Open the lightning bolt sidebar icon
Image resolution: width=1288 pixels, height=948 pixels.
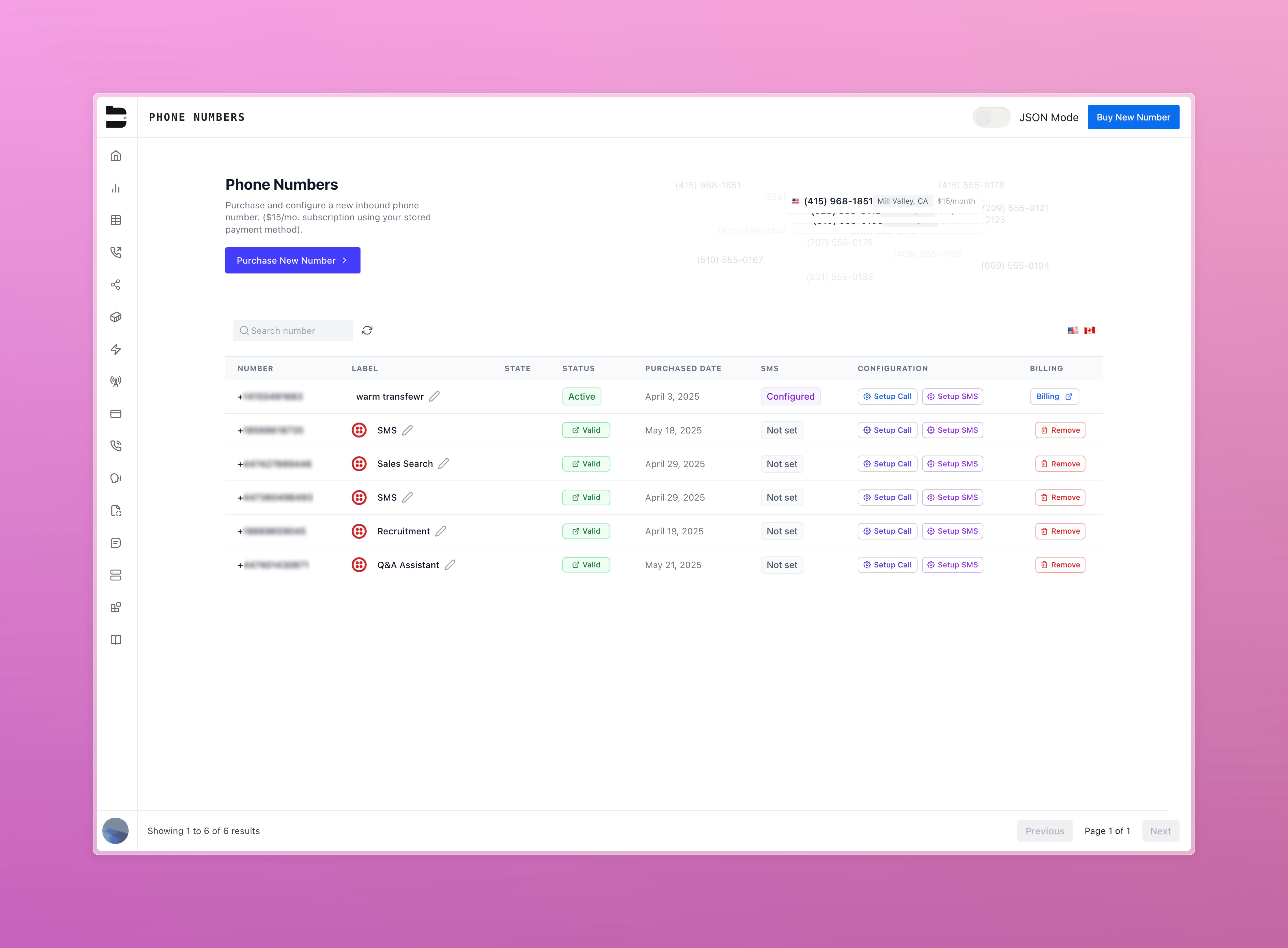pyautogui.click(x=116, y=349)
